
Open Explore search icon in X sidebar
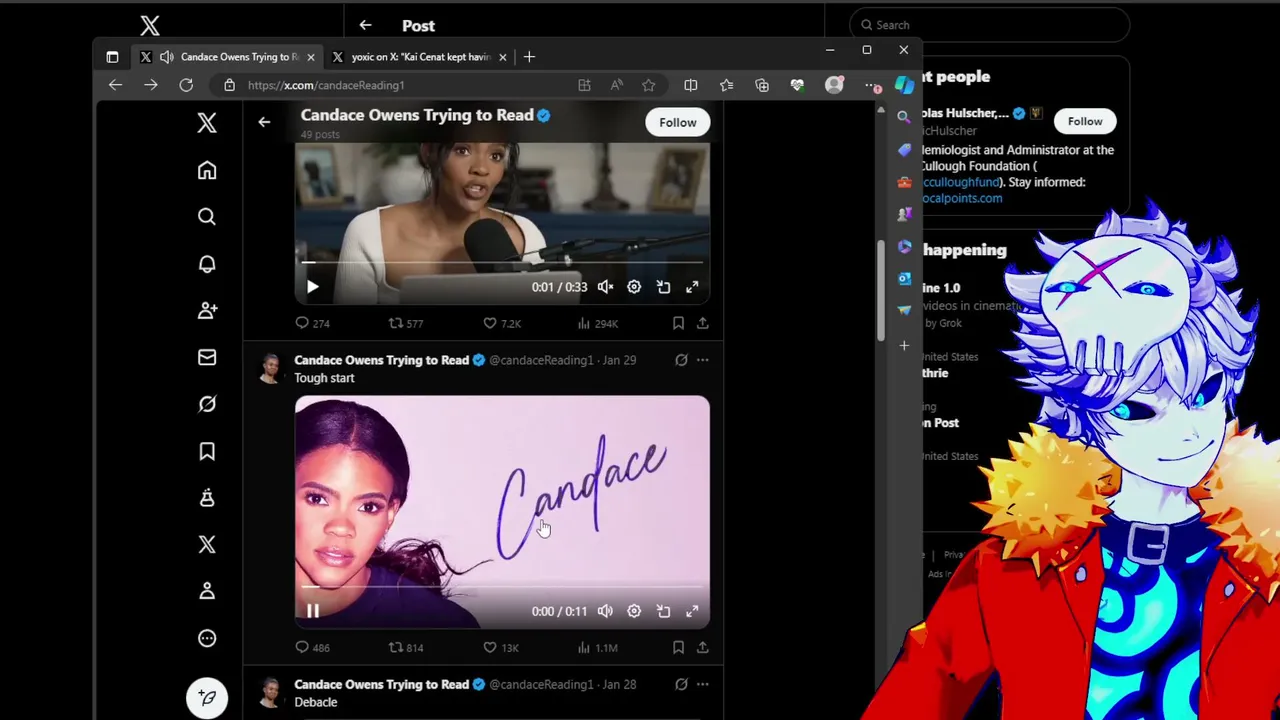(207, 217)
